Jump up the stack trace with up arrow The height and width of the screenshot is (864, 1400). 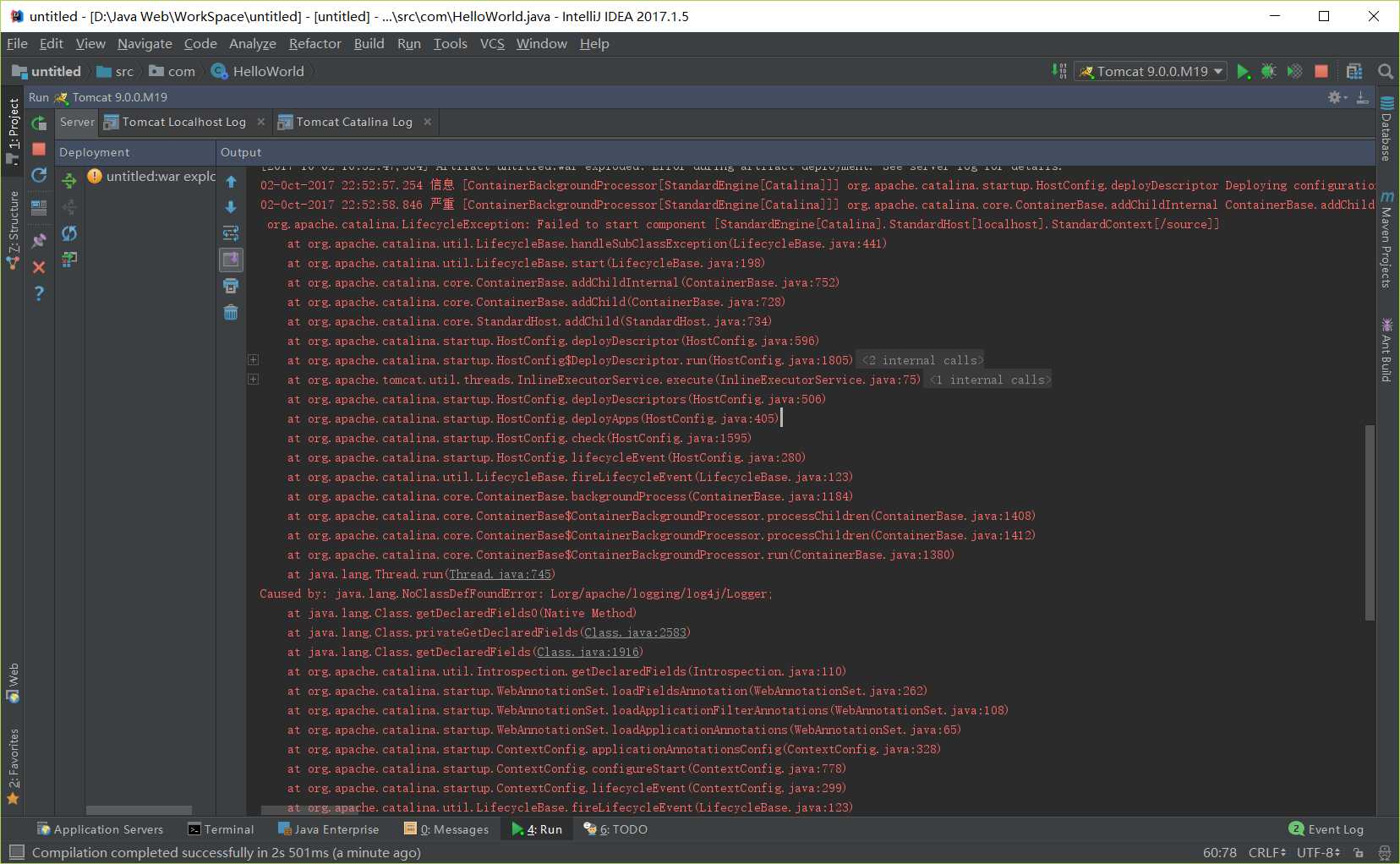[x=231, y=182]
